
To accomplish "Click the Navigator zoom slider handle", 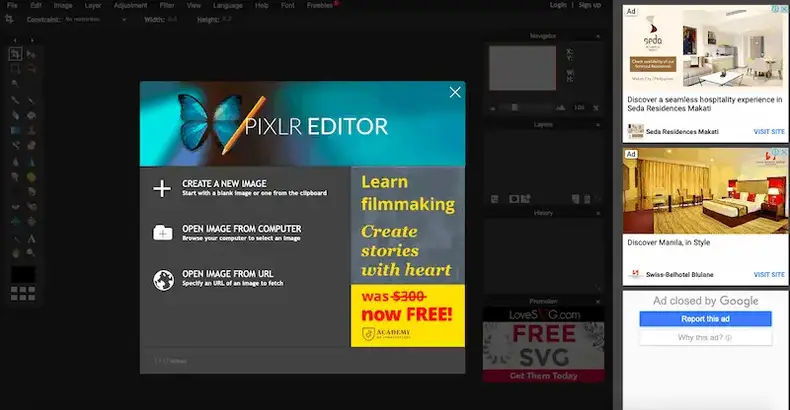I will (514, 107).
